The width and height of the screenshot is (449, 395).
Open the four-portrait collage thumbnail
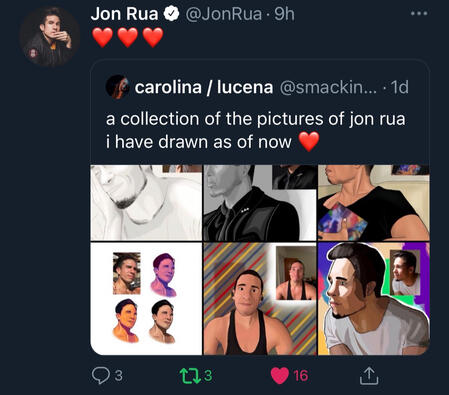(x=146, y=299)
